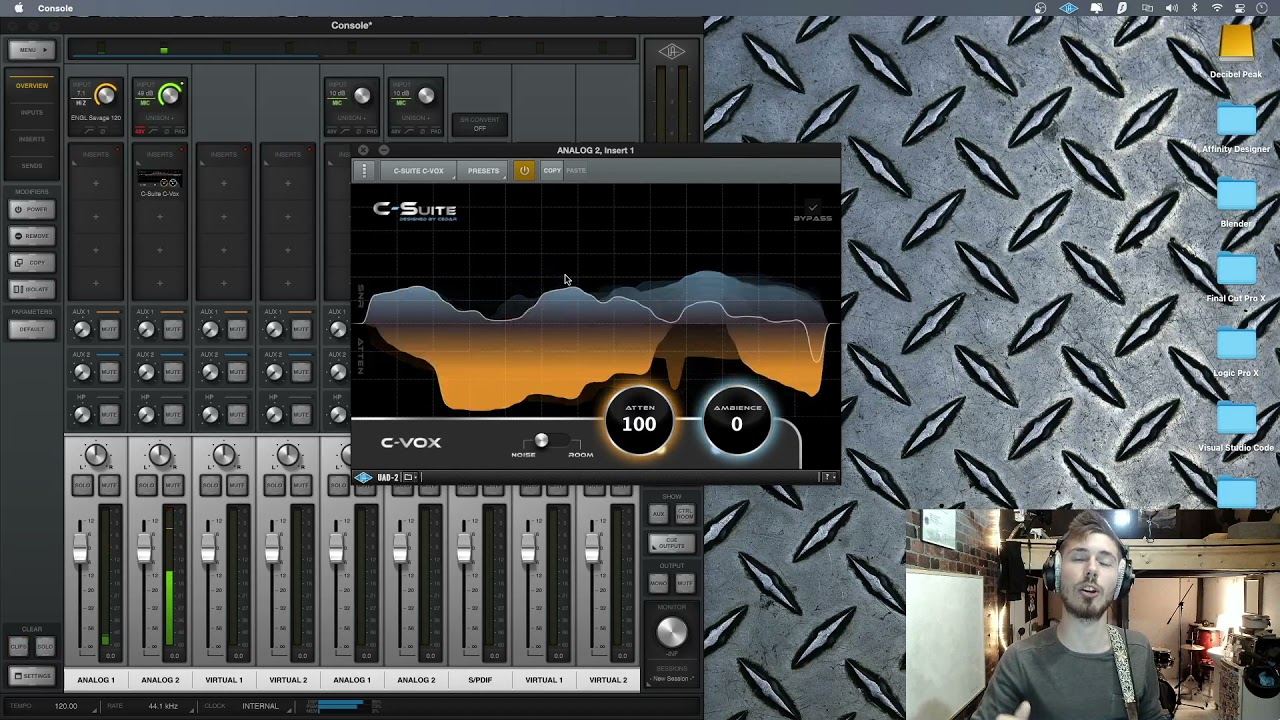Click the pan knob on first ANALOG 1 channel
1280x720 pixels.
[x=96, y=456]
